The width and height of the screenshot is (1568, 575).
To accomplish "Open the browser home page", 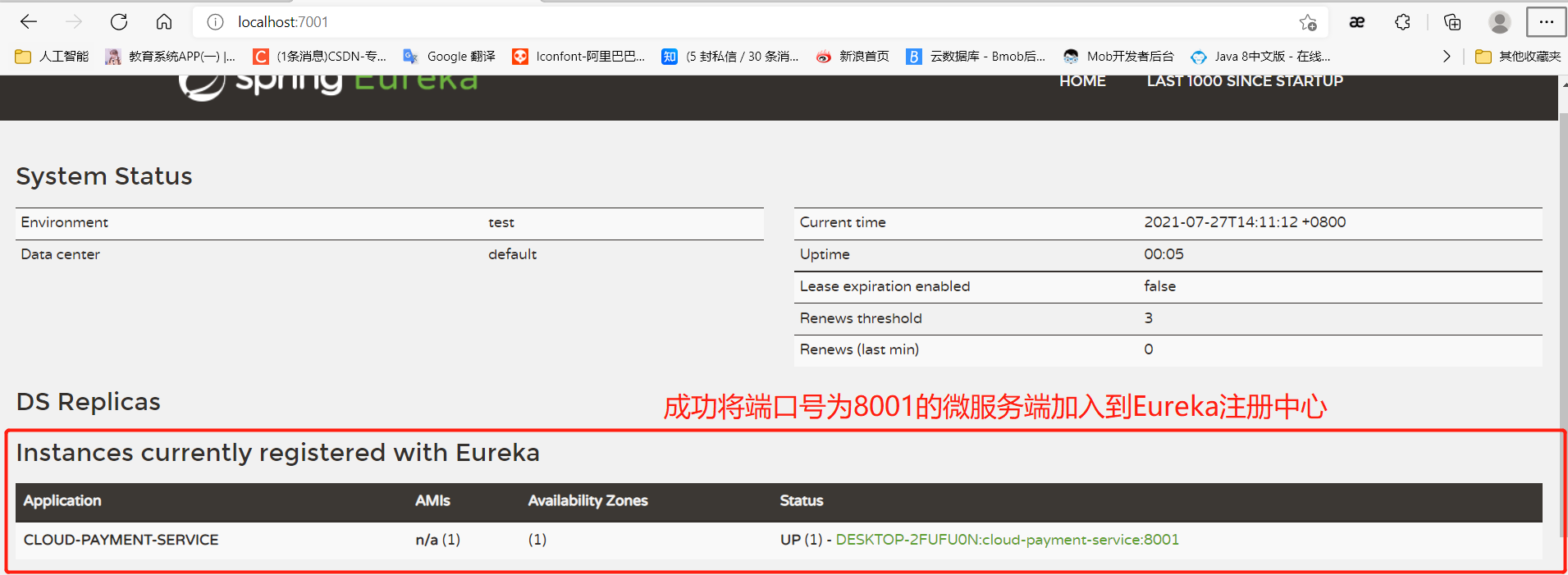I will click(164, 22).
